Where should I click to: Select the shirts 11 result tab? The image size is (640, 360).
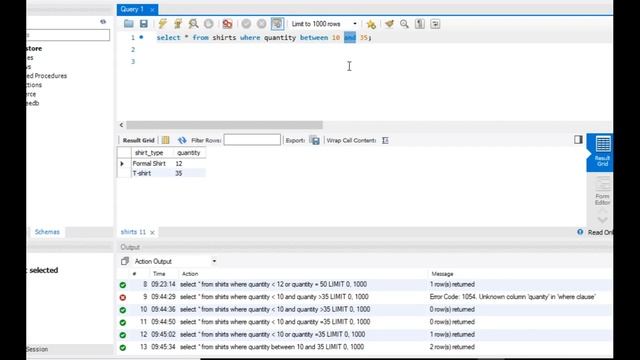(x=133, y=232)
